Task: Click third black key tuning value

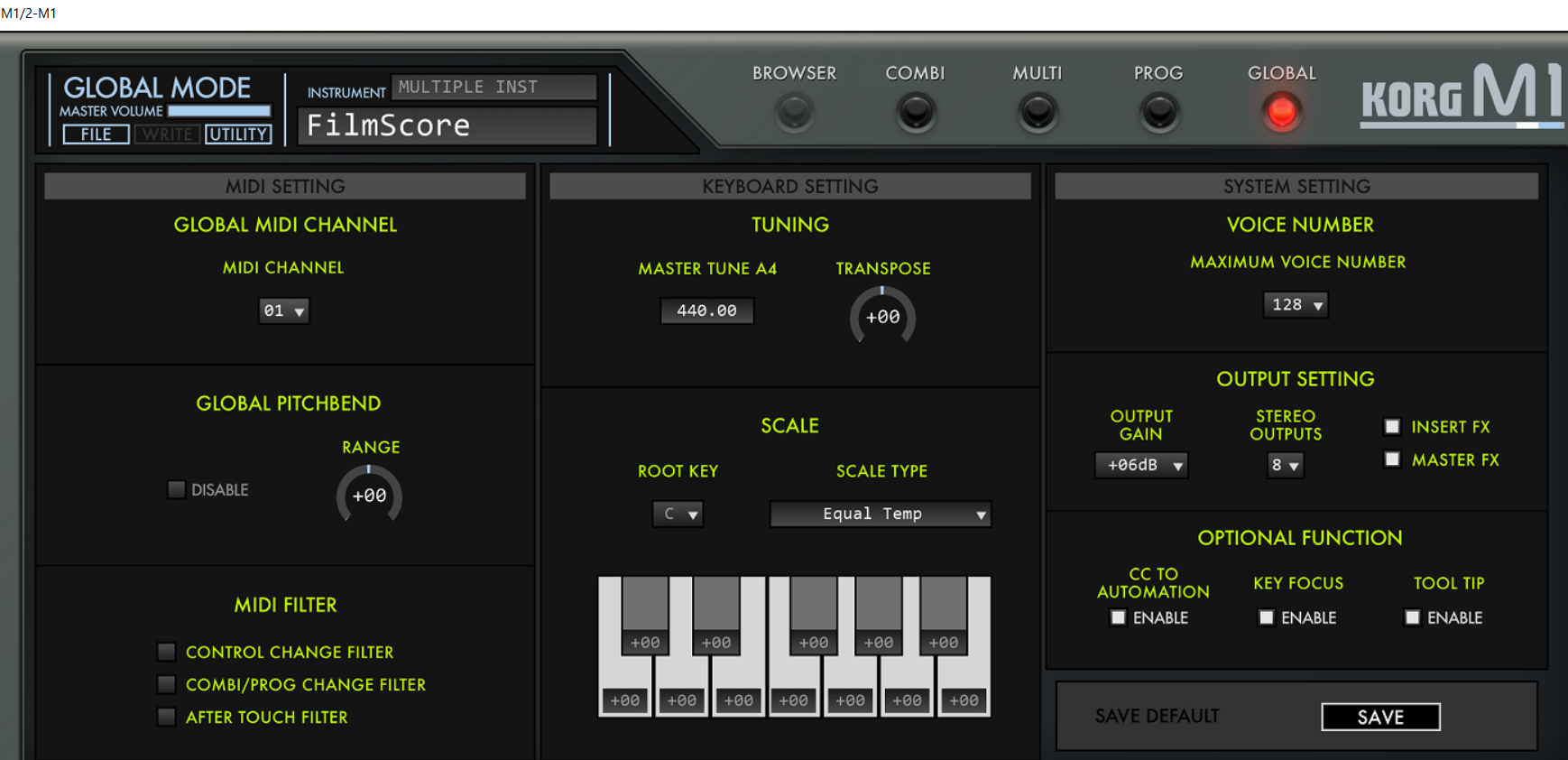Action: pyautogui.click(x=814, y=643)
